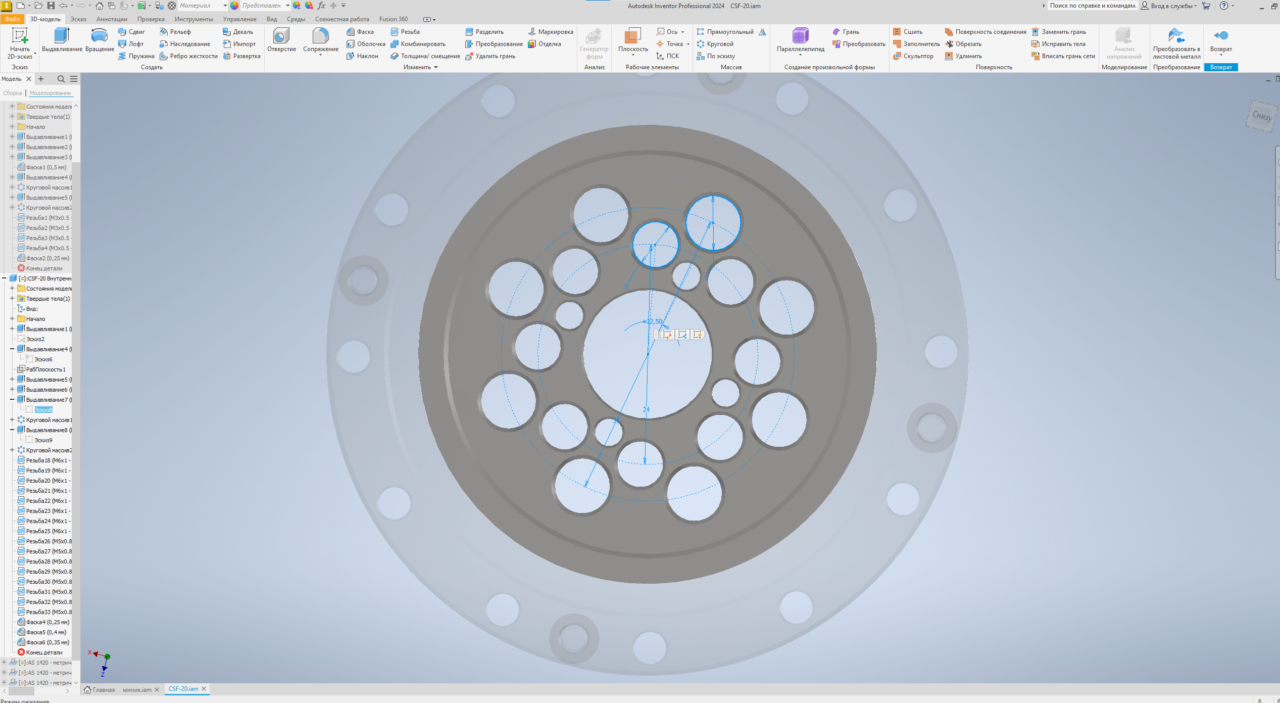This screenshot has height=703, width=1280.
Task: Click the help search input field
Action: coord(1090,6)
